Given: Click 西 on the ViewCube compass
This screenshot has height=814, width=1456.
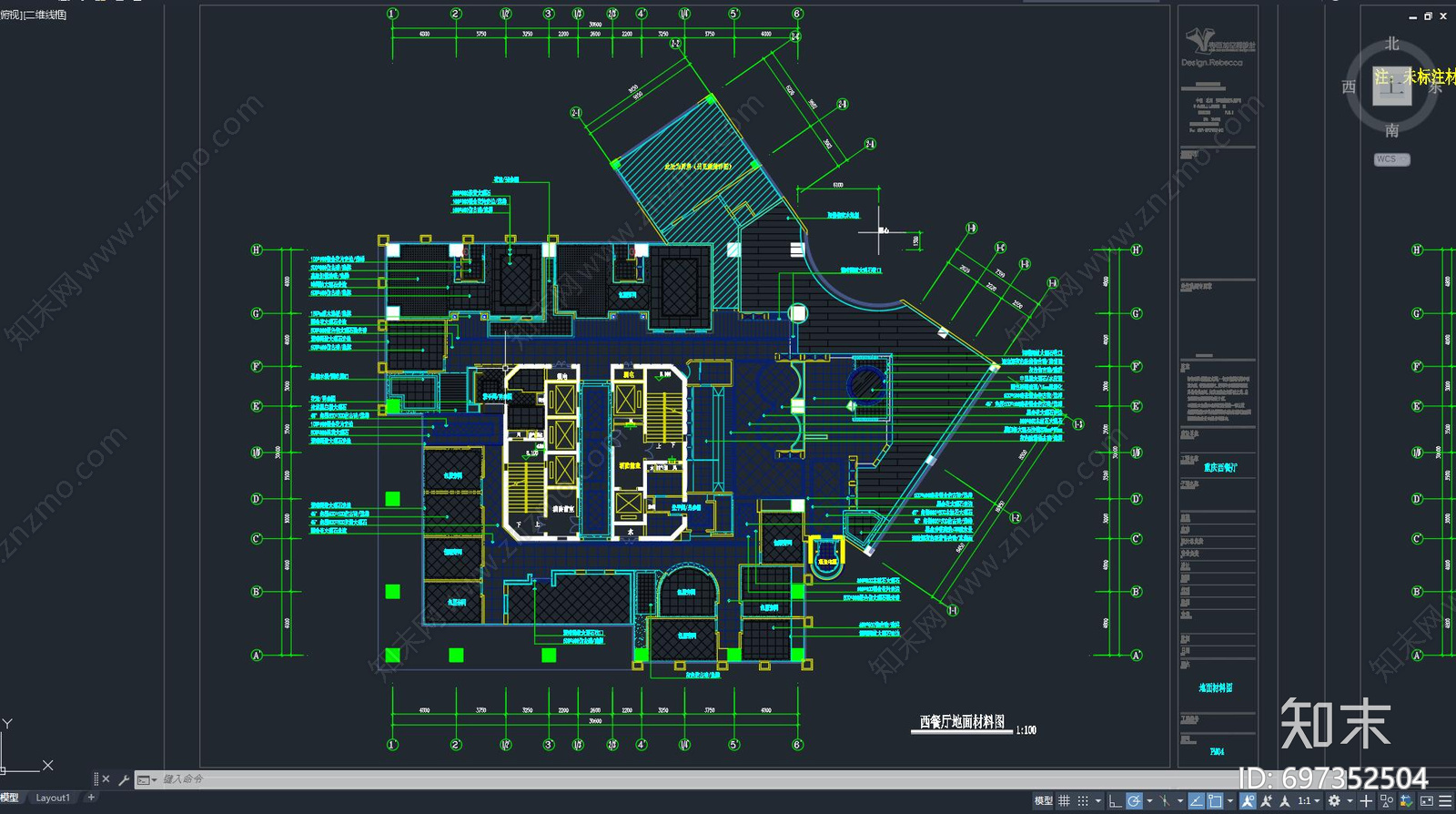Looking at the screenshot, I should coord(1349,87).
